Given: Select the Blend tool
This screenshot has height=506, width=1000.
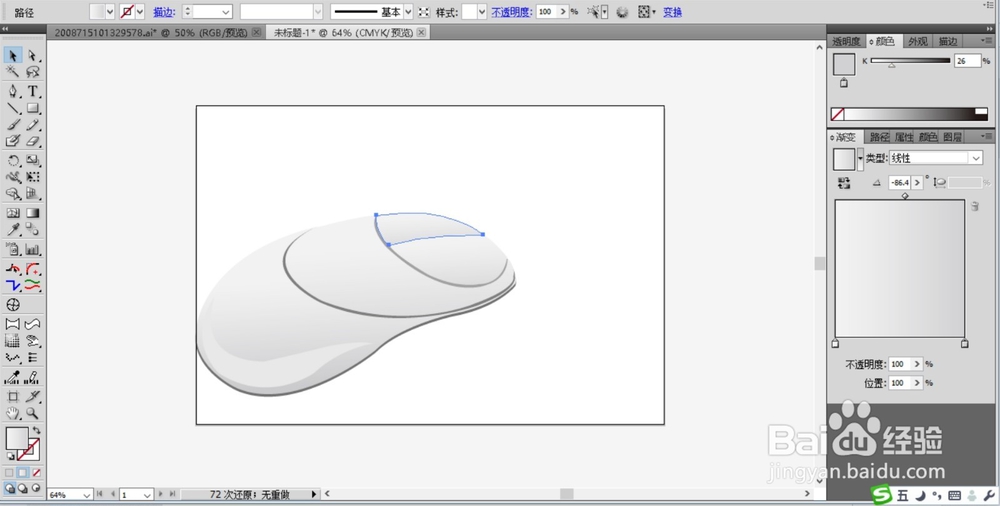Looking at the screenshot, I should pos(33,230).
